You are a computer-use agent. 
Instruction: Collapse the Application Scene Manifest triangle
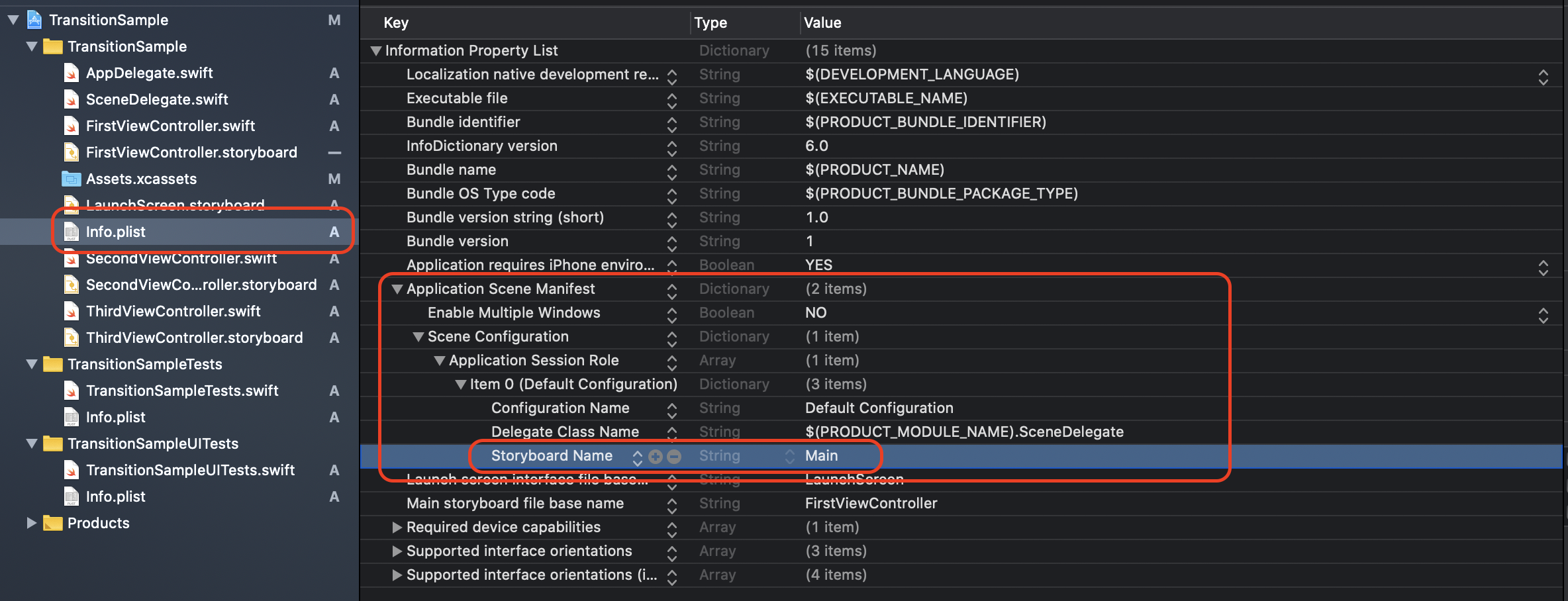coord(397,289)
